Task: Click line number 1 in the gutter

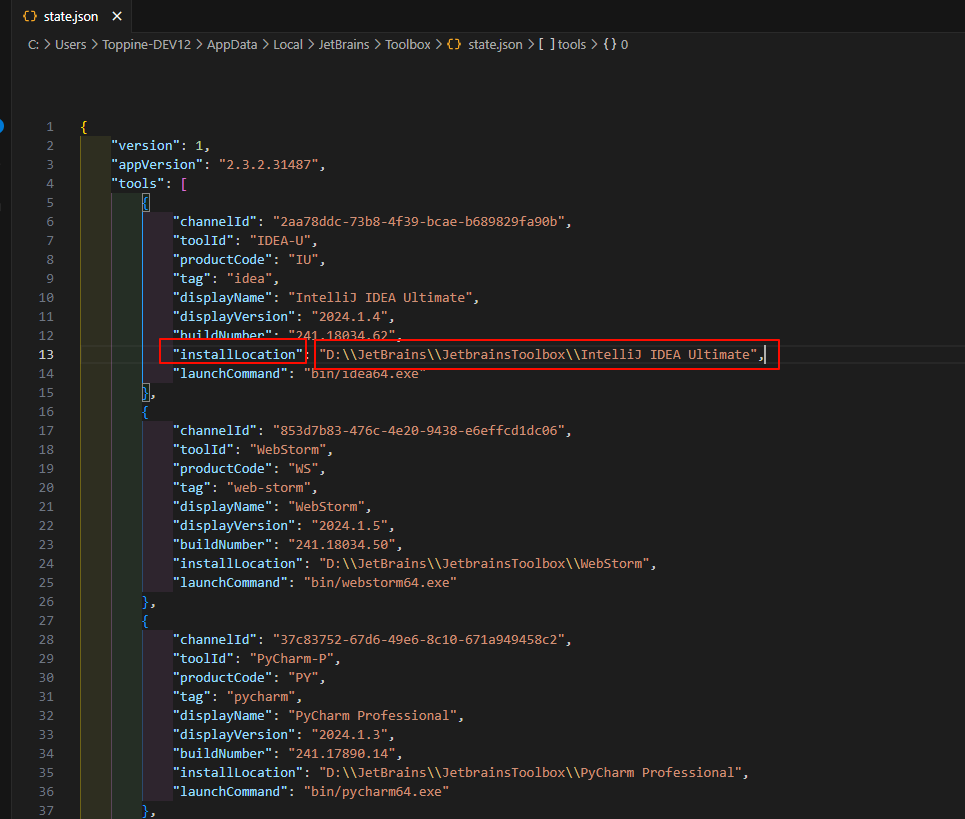Action: click(x=50, y=127)
